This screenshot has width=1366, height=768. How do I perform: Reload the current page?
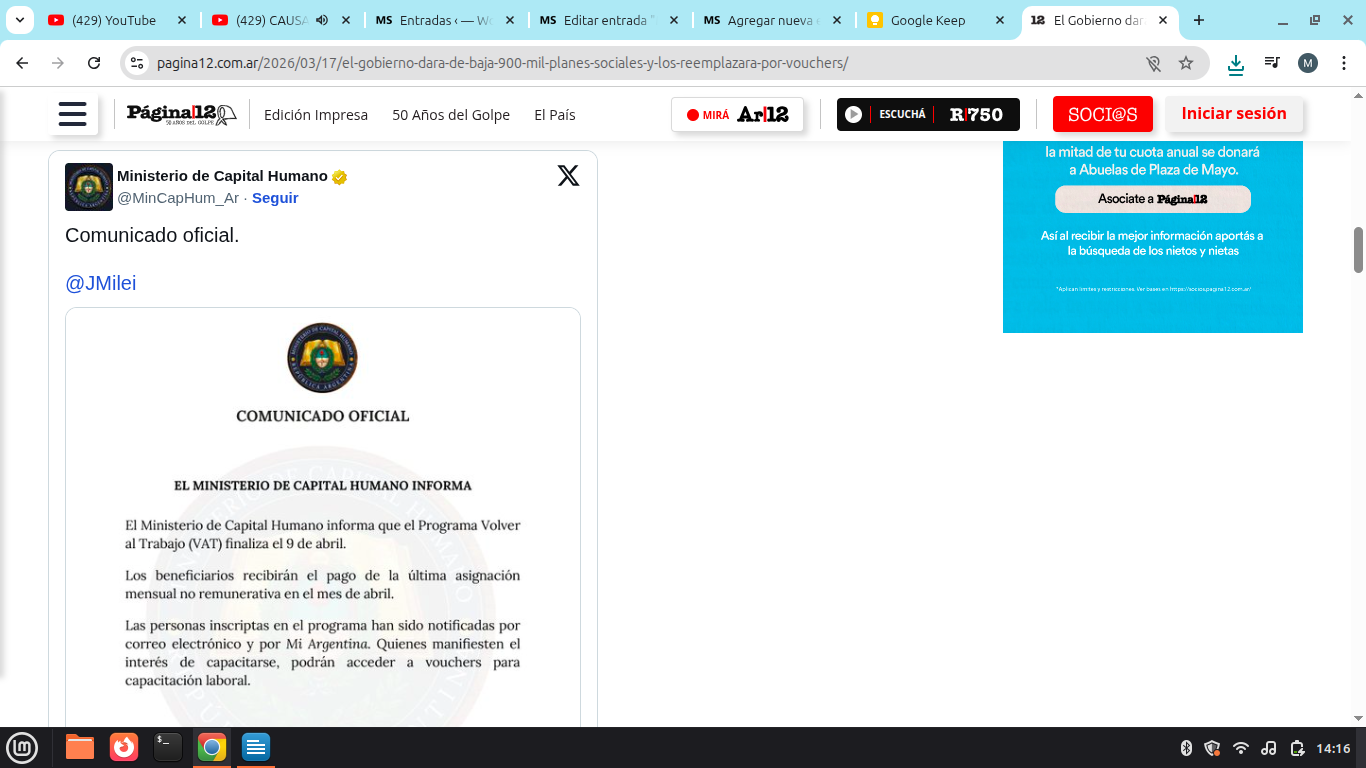click(x=94, y=63)
